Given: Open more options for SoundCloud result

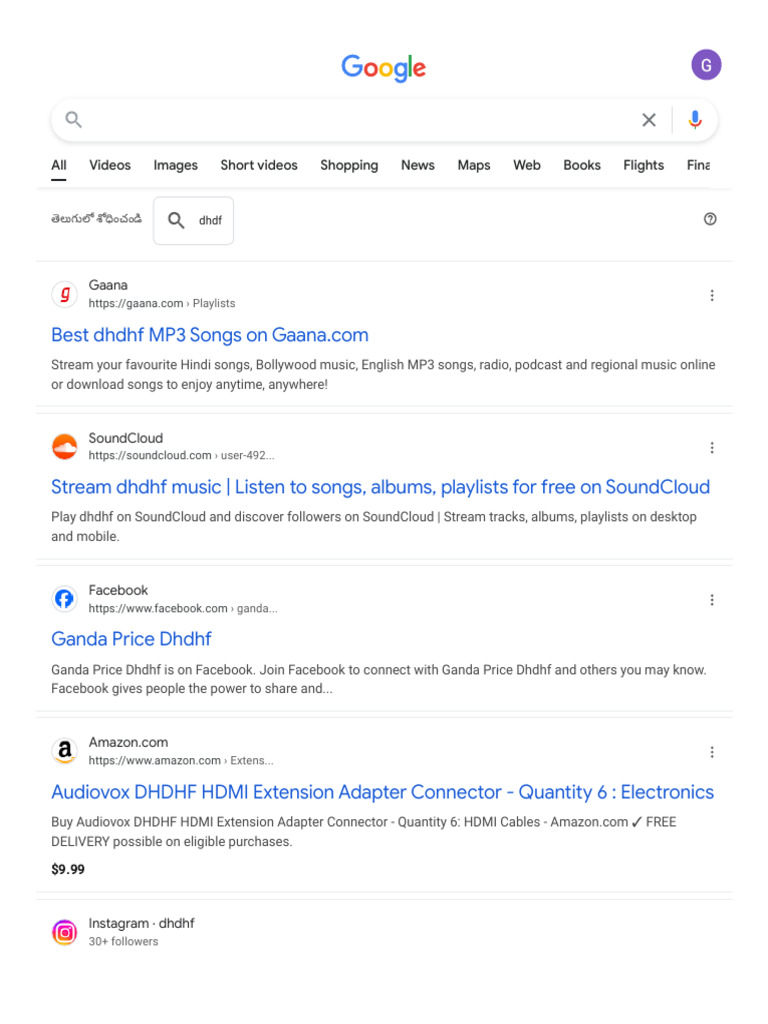Looking at the screenshot, I should (712, 447).
